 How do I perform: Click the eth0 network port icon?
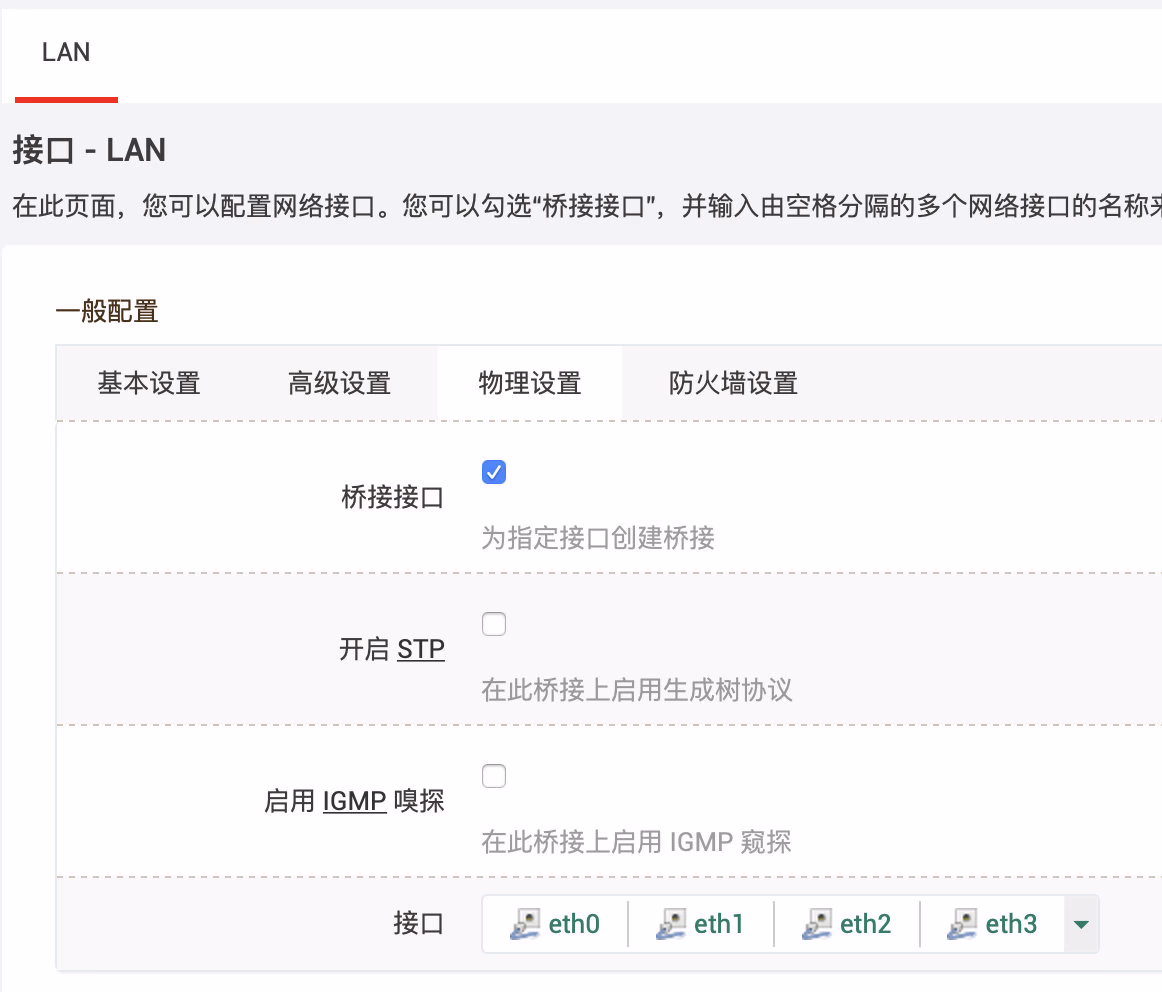[x=525, y=924]
